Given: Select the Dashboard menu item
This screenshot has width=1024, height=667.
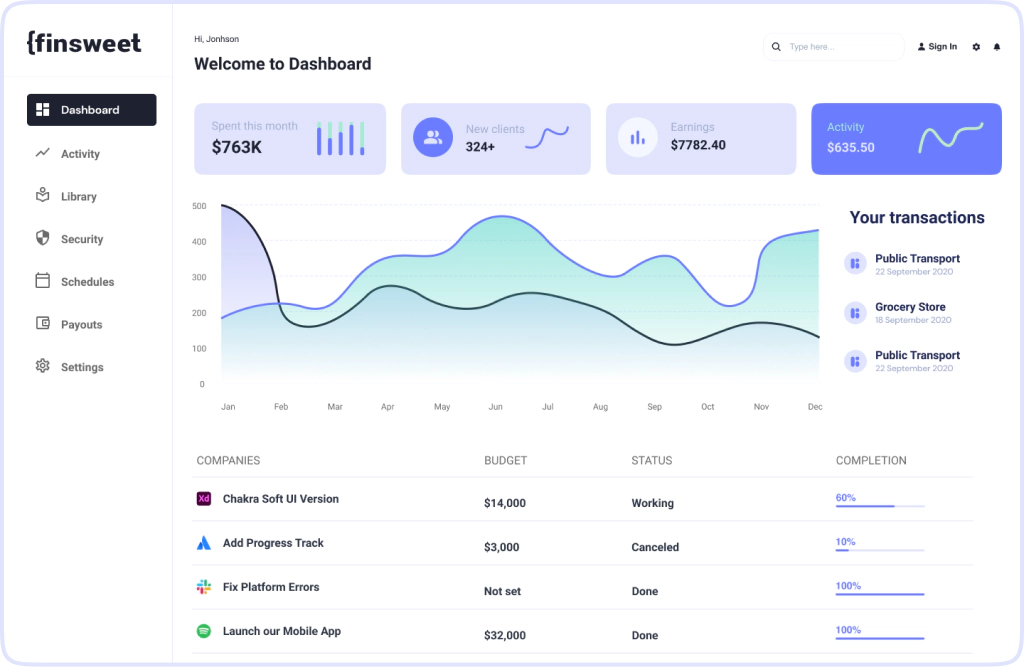Looking at the screenshot, I should click(x=91, y=109).
